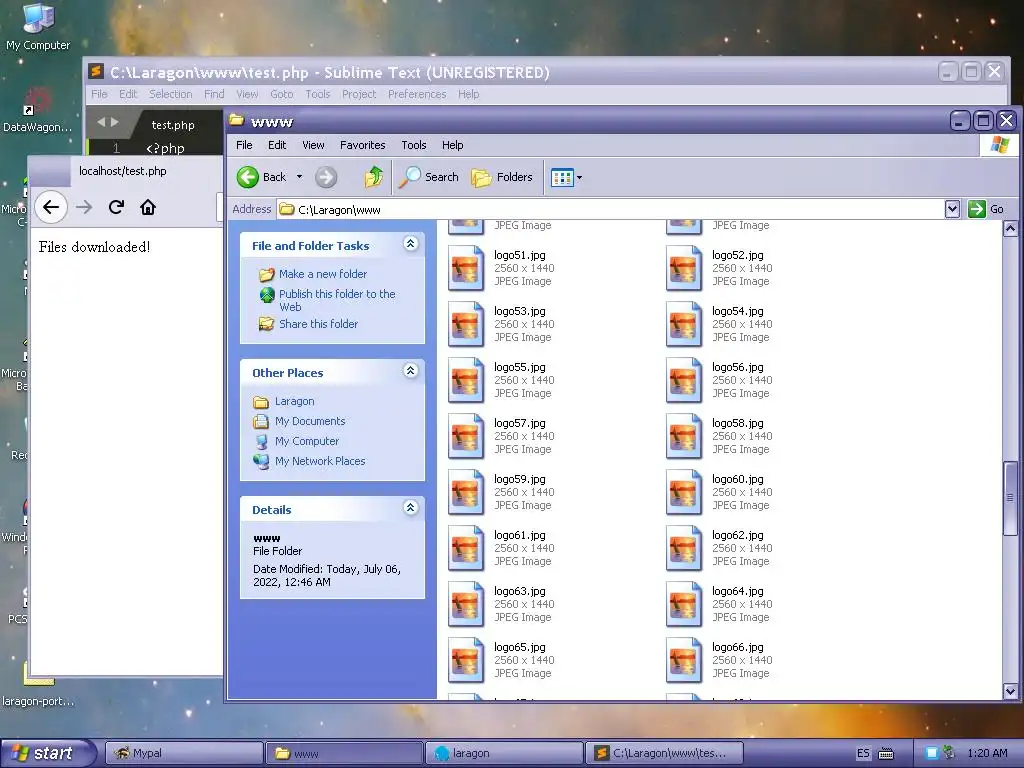This screenshot has height=768, width=1024.
Task: Switch to Mypal taskbar button
Action: [184, 753]
